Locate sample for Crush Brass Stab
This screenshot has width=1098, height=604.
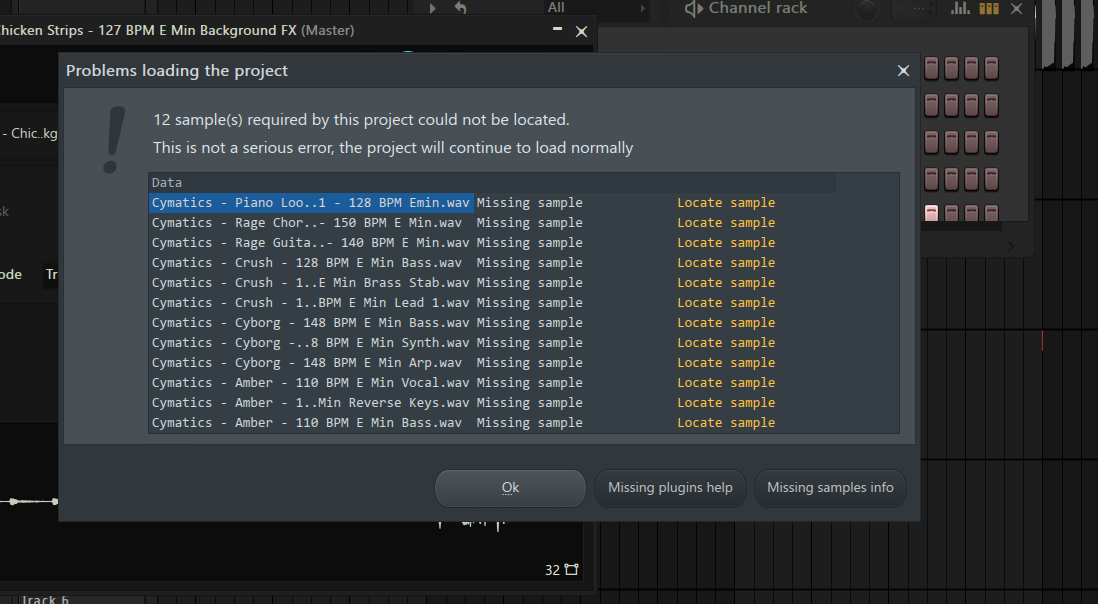(x=726, y=283)
